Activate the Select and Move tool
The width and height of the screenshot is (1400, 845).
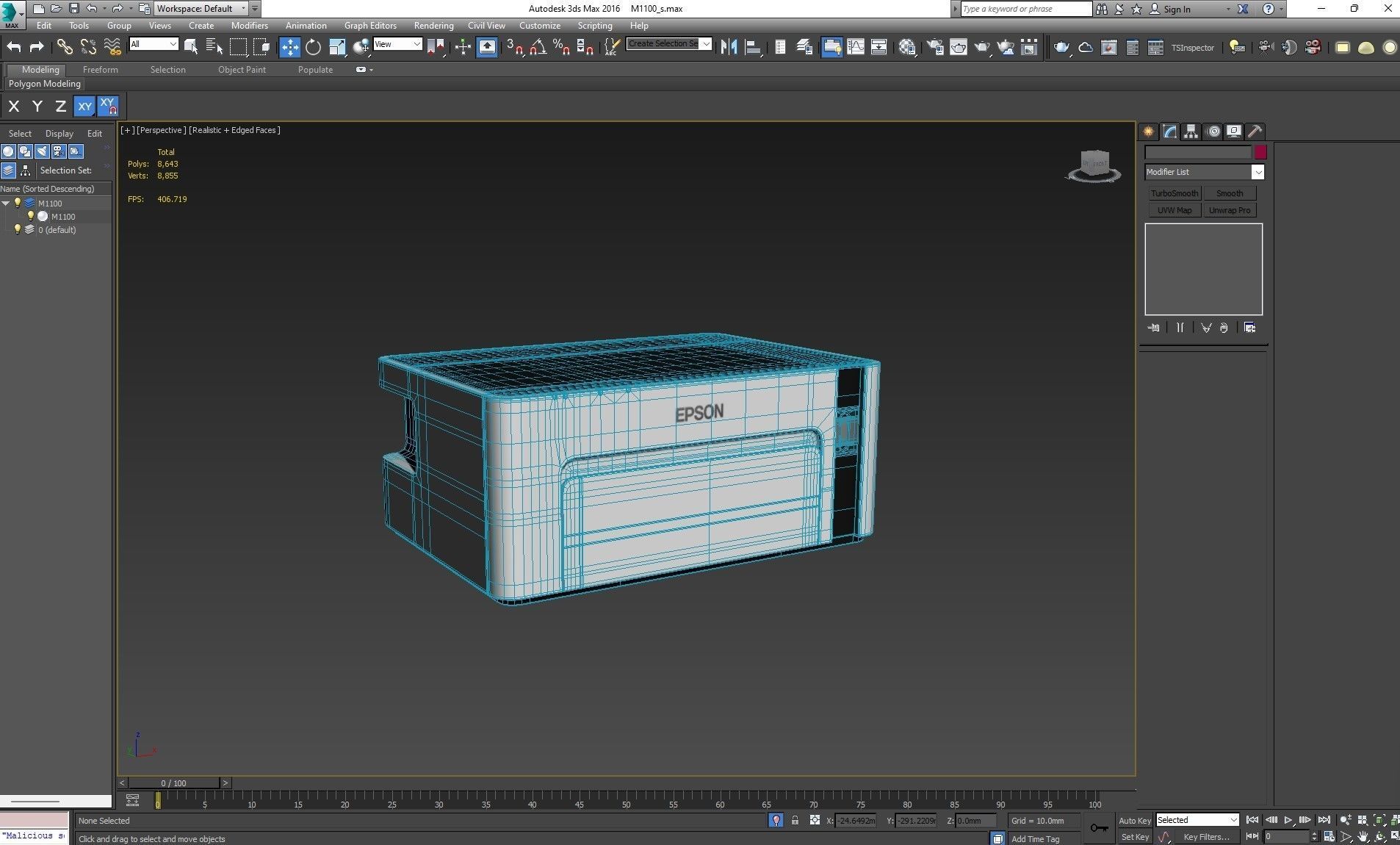290,47
